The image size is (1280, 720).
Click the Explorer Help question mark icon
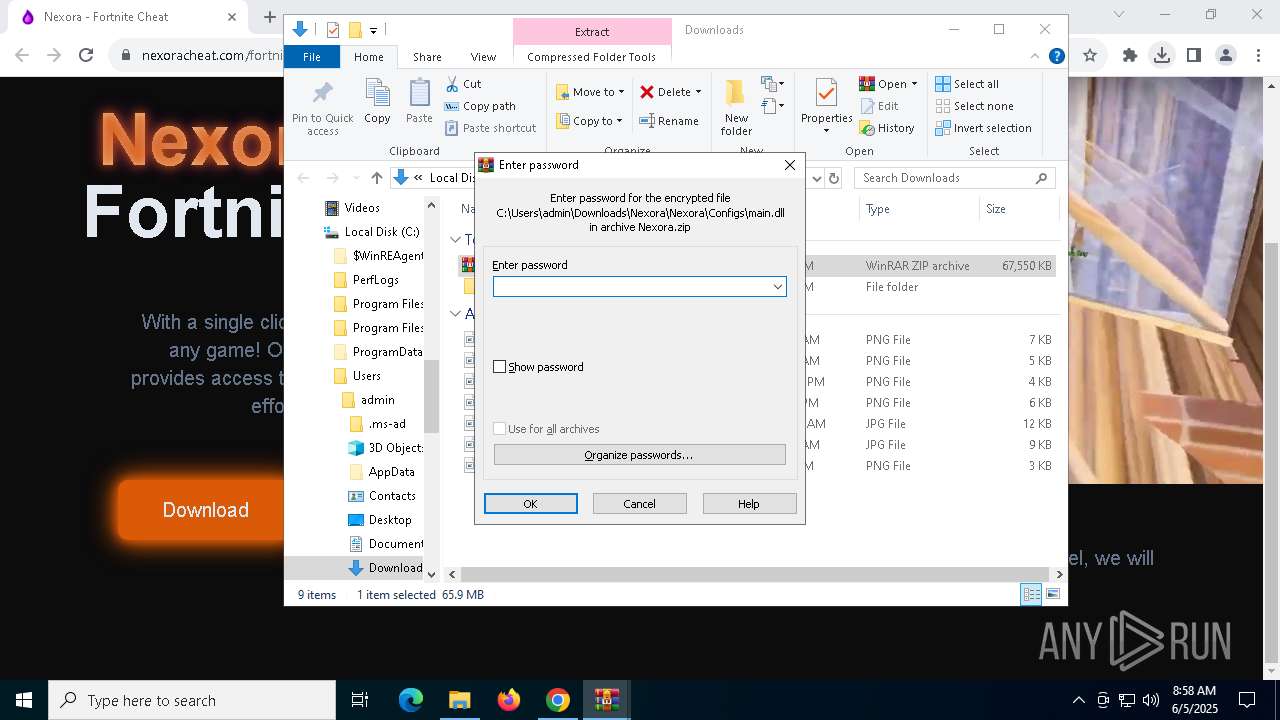(1056, 57)
